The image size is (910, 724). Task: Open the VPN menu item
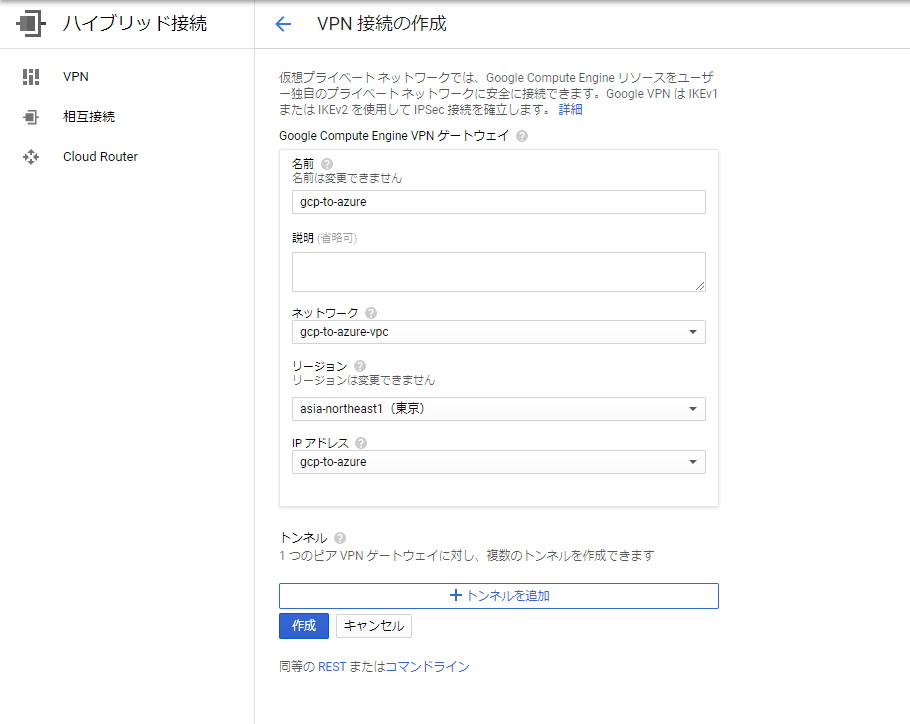click(x=76, y=77)
